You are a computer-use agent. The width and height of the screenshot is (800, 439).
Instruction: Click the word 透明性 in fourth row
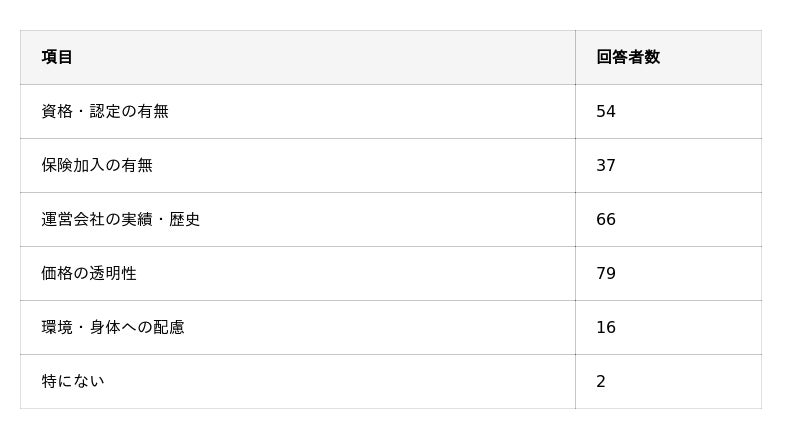pos(113,274)
